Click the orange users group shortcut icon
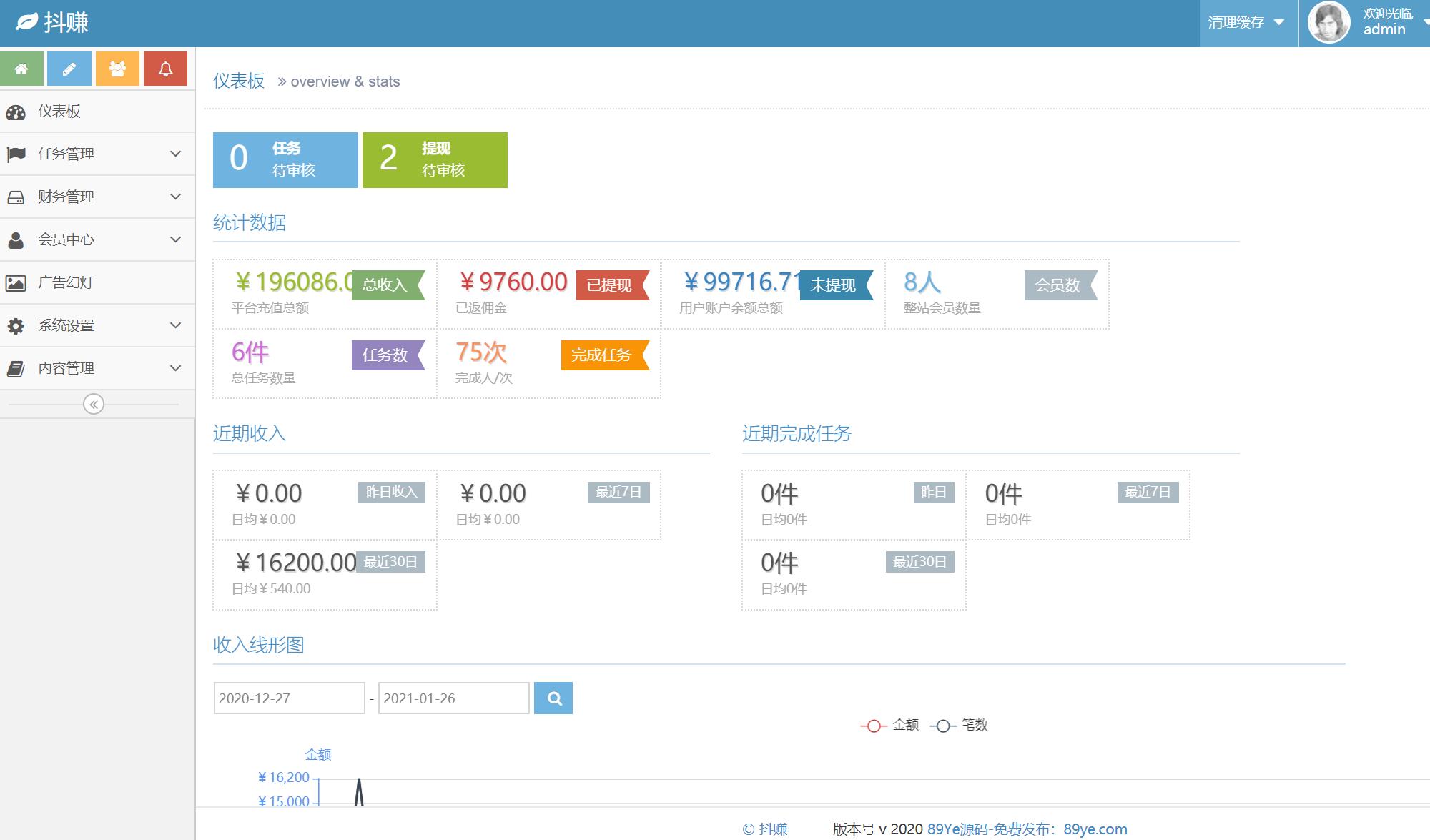The width and height of the screenshot is (1430, 840). click(x=117, y=69)
